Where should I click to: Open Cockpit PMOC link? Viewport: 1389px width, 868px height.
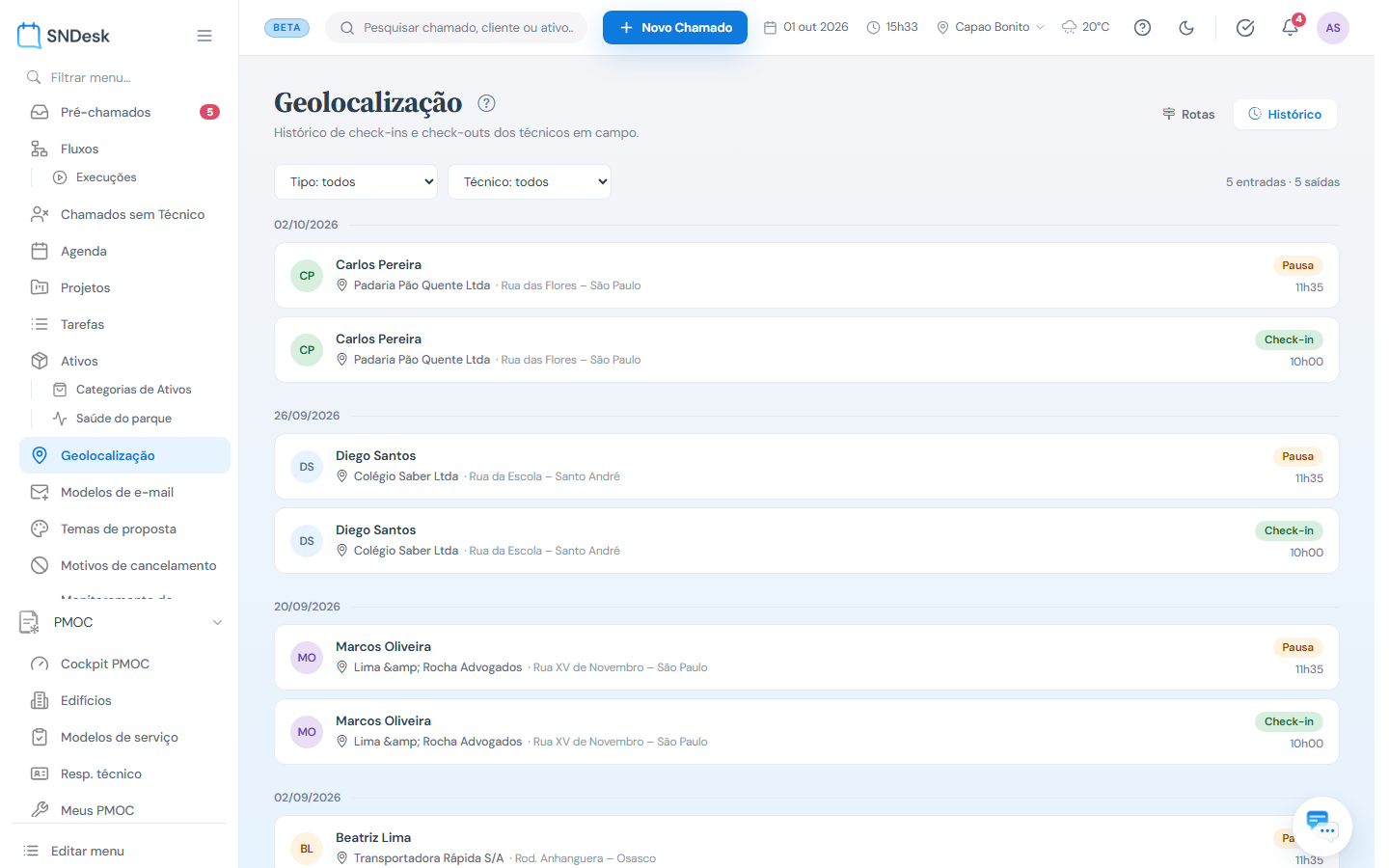tap(124, 664)
